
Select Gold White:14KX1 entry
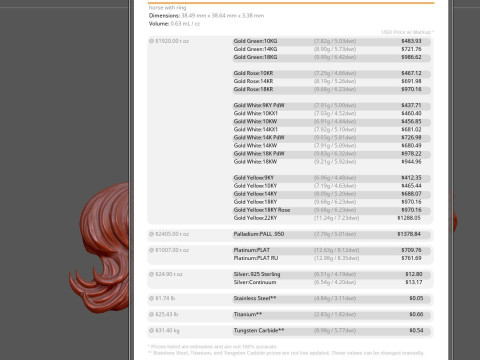(x=256, y=129)
